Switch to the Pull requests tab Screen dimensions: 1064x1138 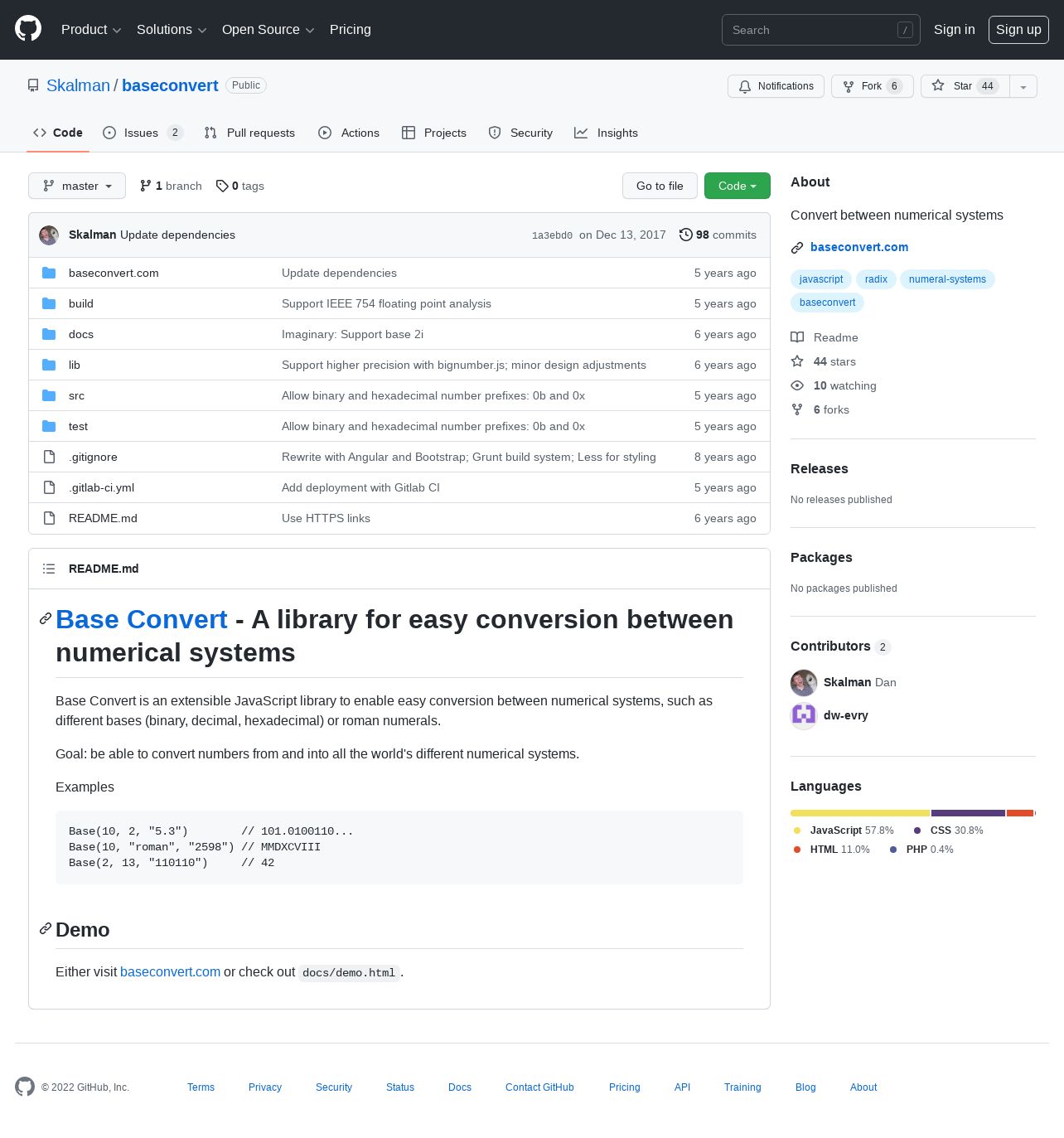click(x=249, y=133)
